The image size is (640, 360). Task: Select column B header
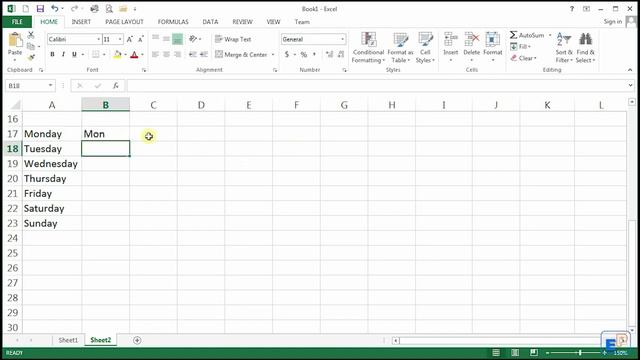106,105
